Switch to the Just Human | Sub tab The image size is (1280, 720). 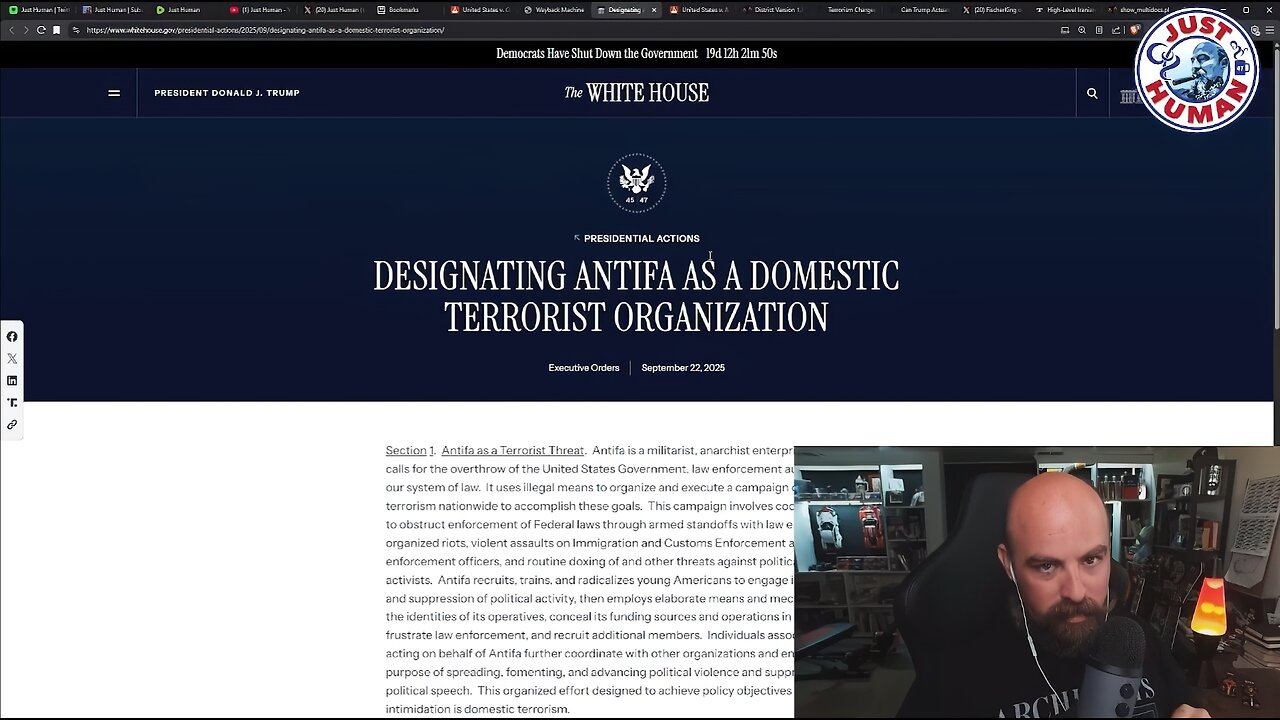tap(112, 10)
